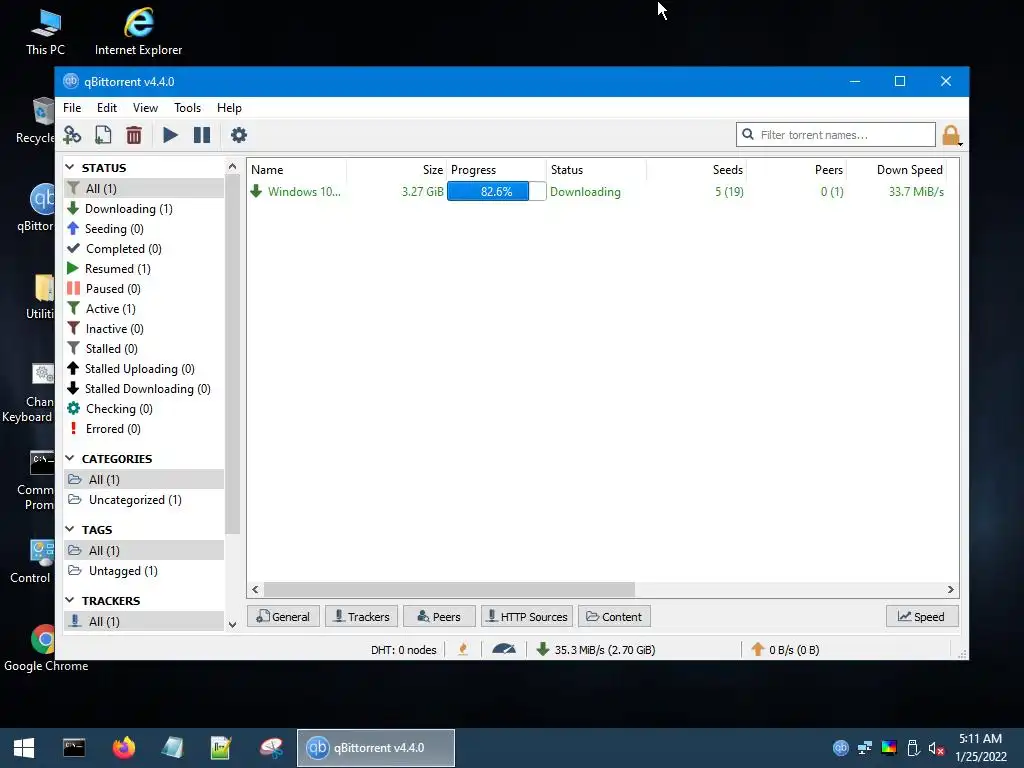This screenshot has height=768, width=1024.
Task: Sort torrents by Seeds column header
Action: pyautogui.click(x=697, y=170)
